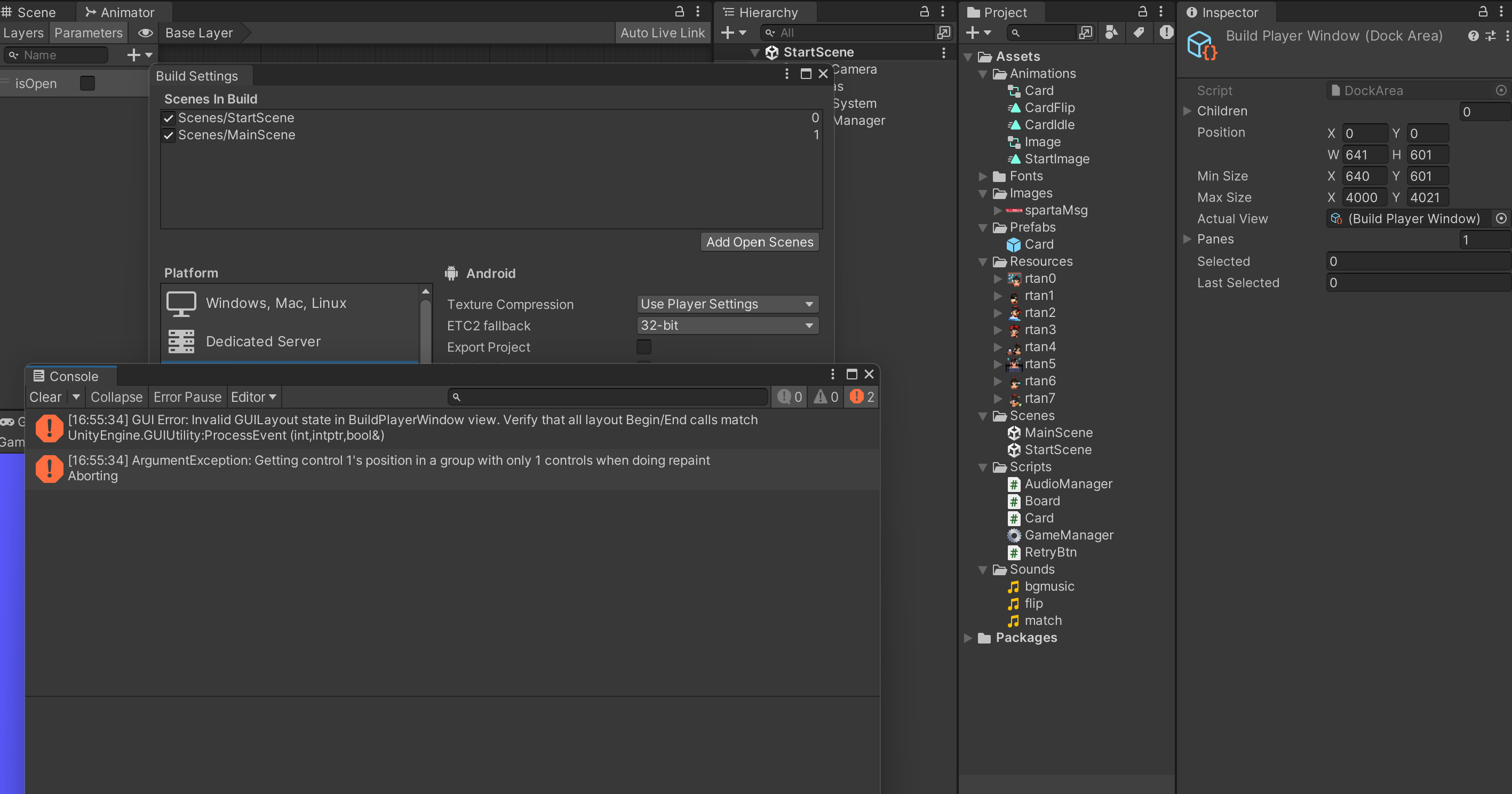Viewport: 1512px width, 794px height.
Task: Open the Inspector preset sliders icon
Action: tap(1490, 36)
